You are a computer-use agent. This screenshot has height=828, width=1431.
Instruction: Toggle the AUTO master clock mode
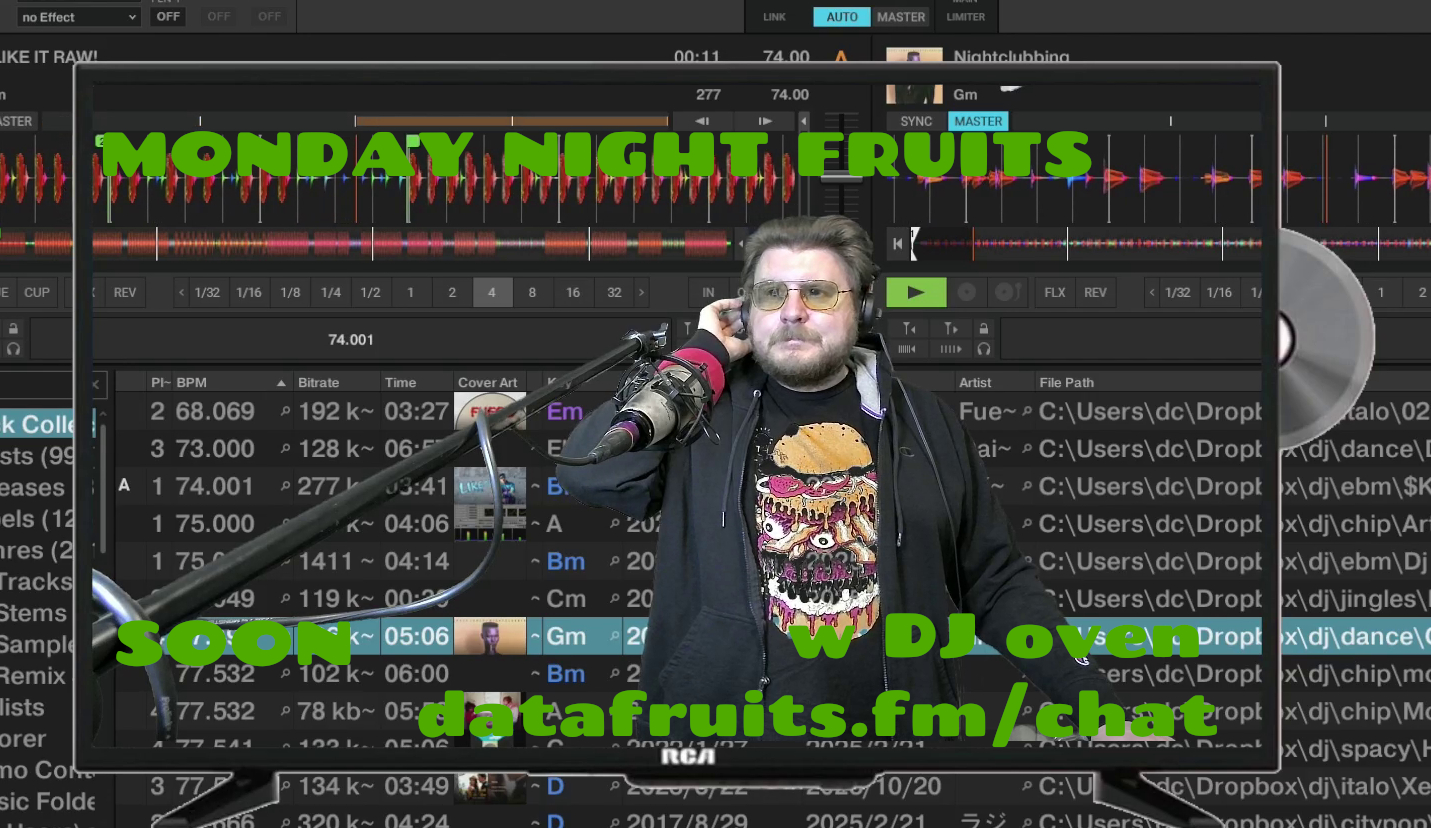[841, 17]
